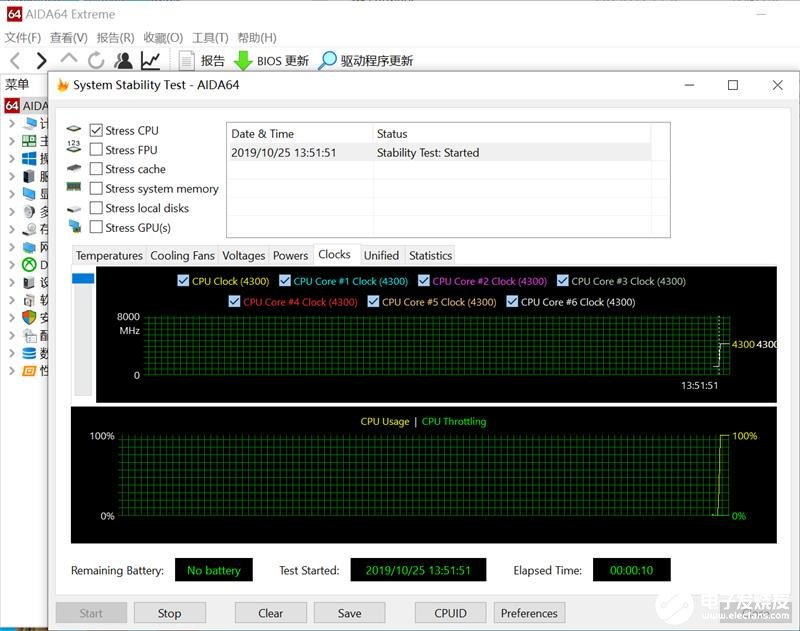Click the graph chart icon in toolbar
The height and width of the screenshot is (631, 800).
click(151, 61)
